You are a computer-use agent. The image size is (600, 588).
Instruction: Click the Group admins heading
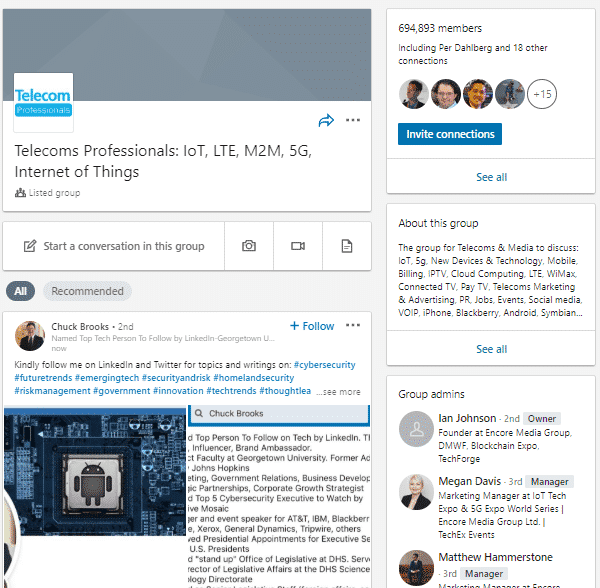(x=431, y=394)
